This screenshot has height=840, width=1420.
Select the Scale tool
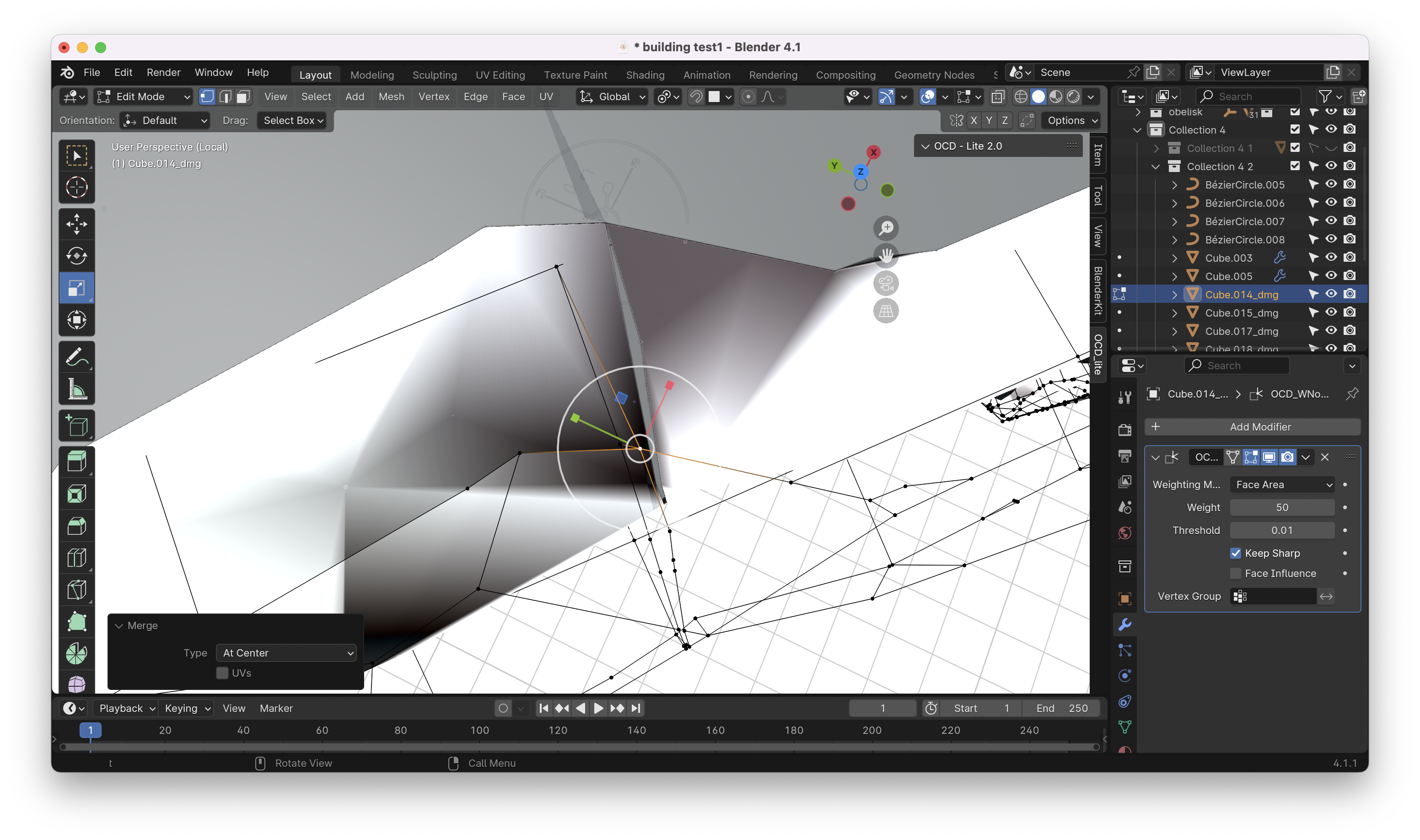(76, 288)
